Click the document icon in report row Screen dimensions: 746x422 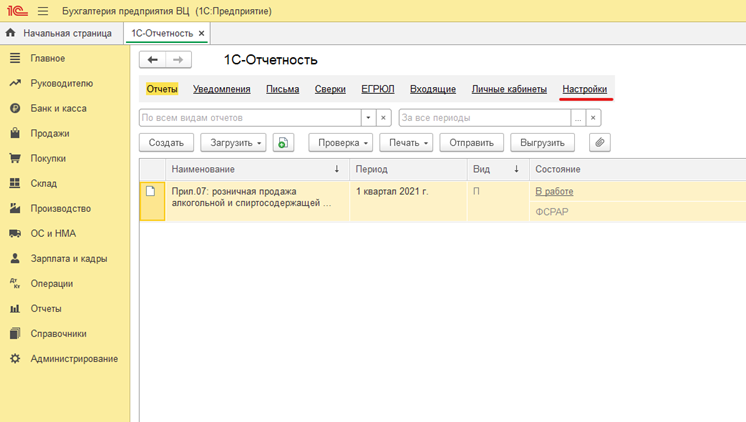tap(151, 191)
